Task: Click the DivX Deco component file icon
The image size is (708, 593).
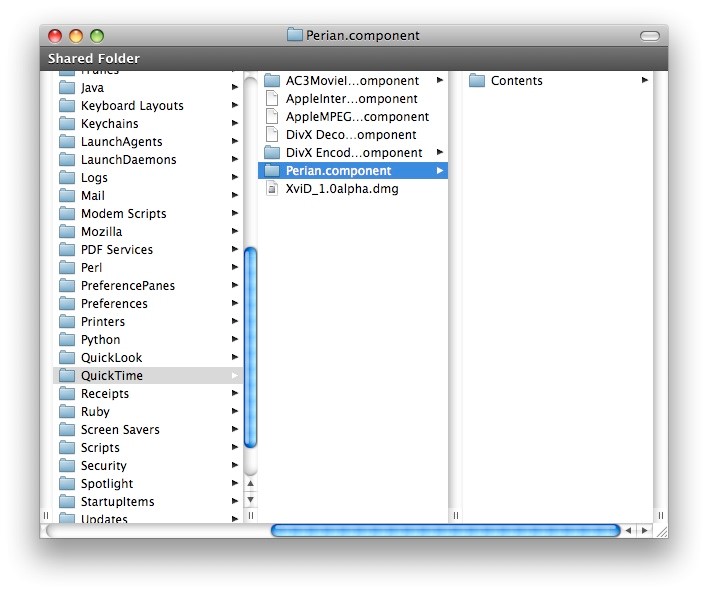Action: point(272,134)
